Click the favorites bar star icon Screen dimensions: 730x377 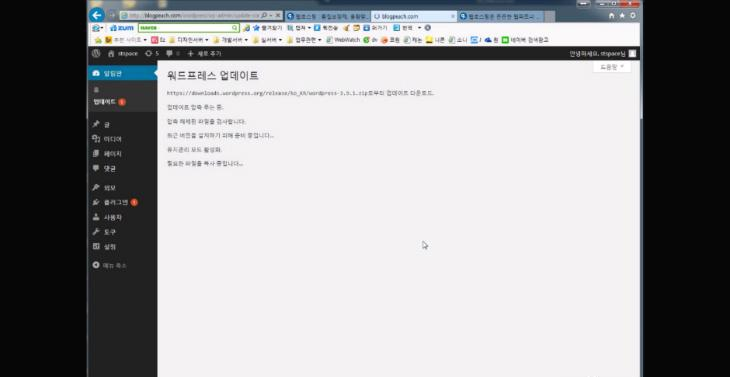(98, 40)
